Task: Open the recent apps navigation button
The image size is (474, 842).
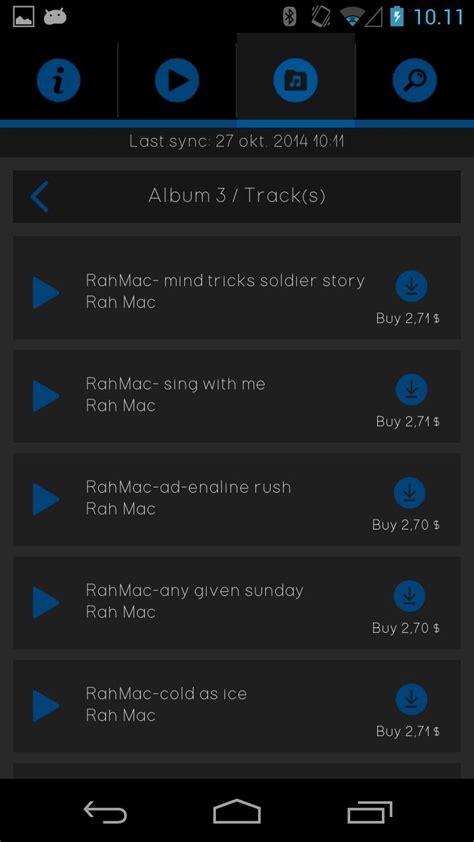Action: pos(369,811)
